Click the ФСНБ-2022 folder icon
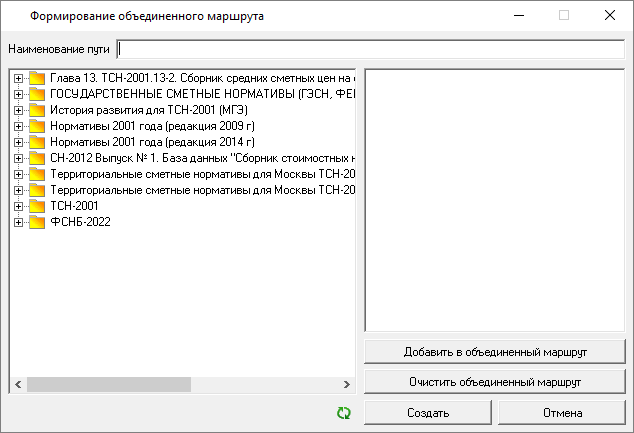Viewport: 634px width, 433px height. [x=37, y=222]
